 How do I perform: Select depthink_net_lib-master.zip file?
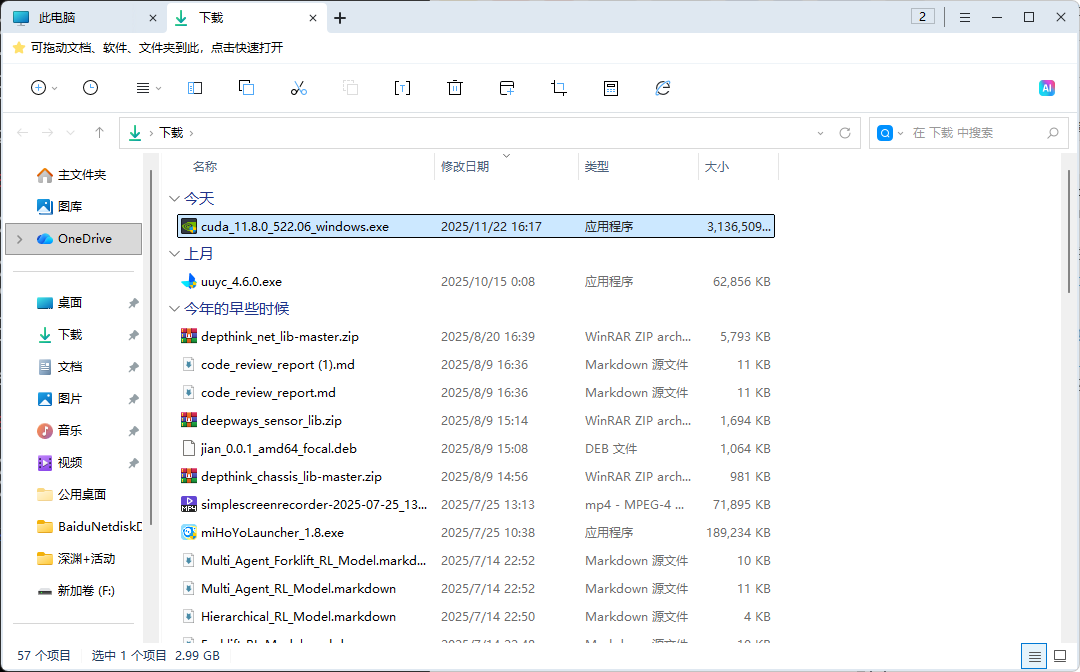pyautogui.click(x=476, y=337)
